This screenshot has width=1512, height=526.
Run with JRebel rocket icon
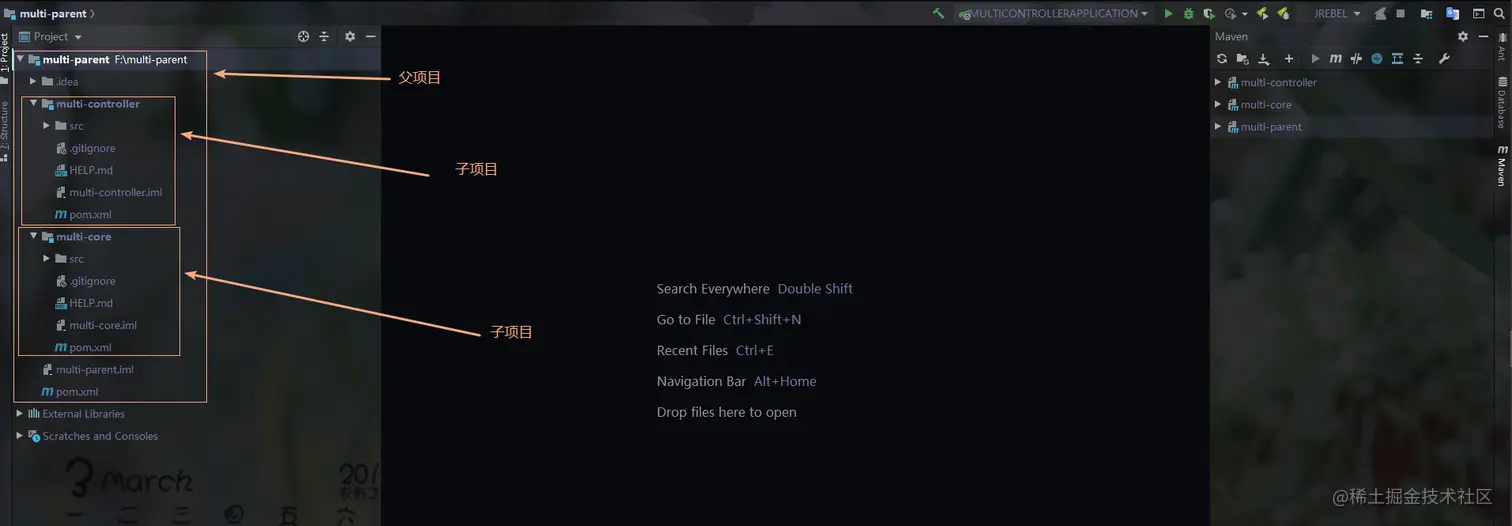(x=1262, y=14)
